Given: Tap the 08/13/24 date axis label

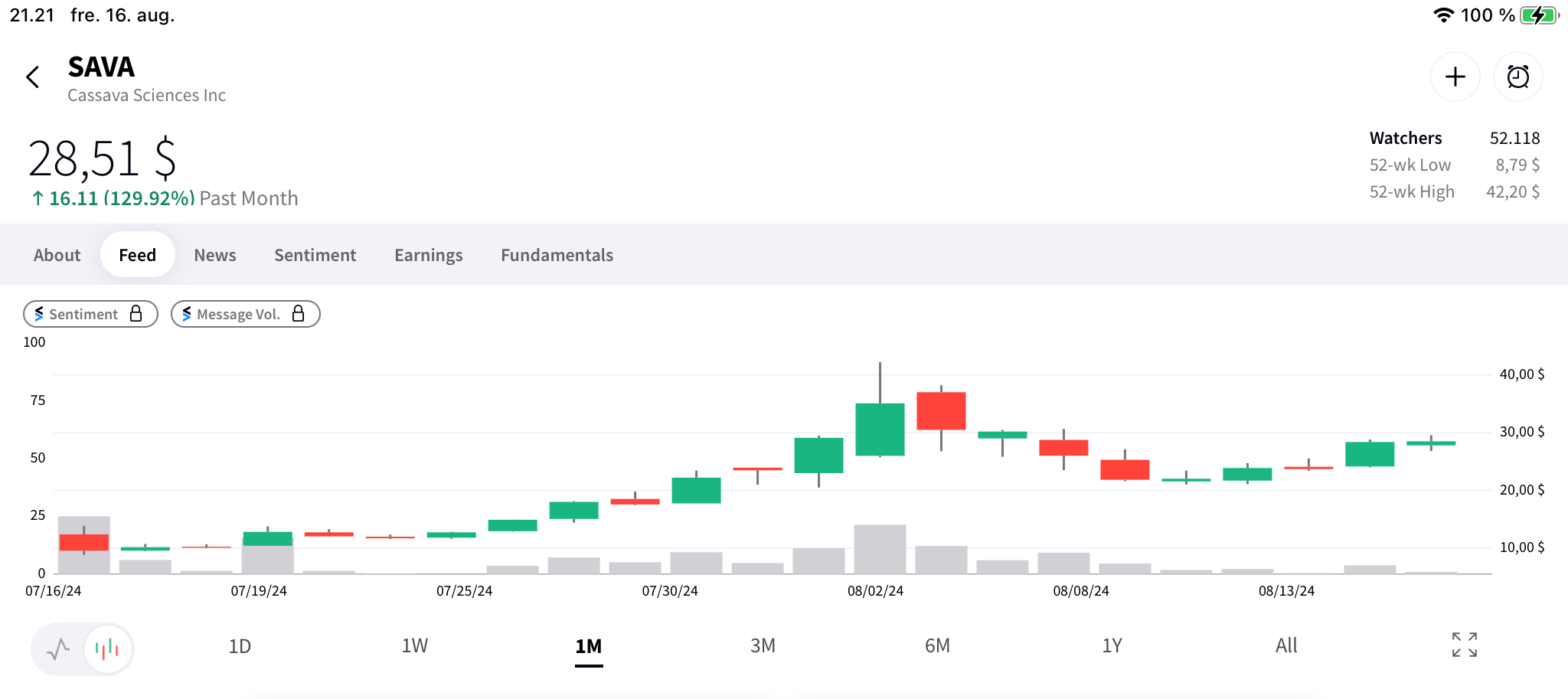Looking at the screenshot, I should tap(1286, 591).
